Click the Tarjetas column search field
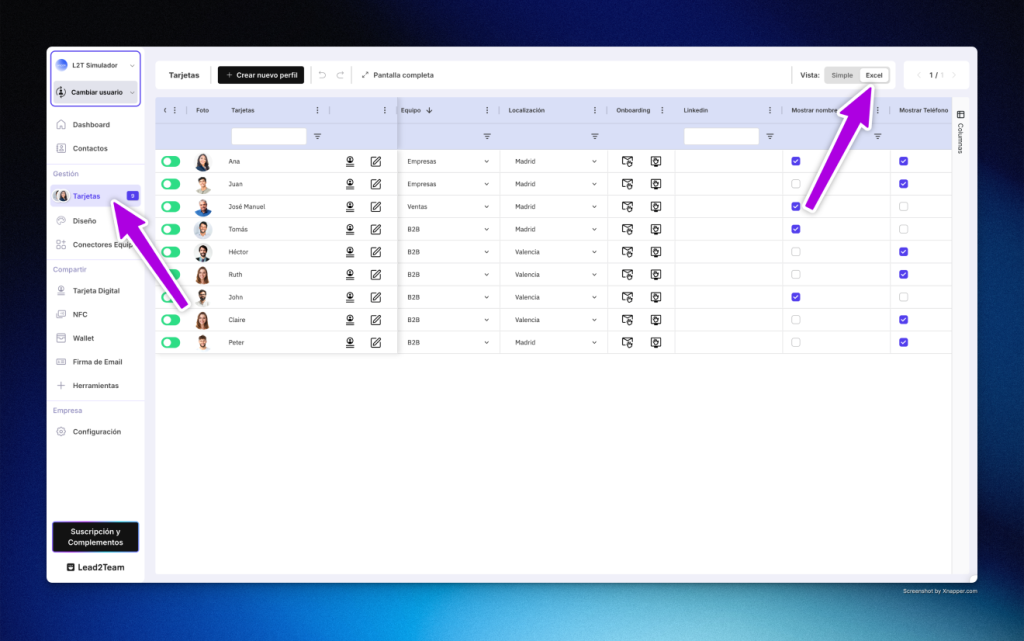1024x641 pixels. [x=268, y=136]
